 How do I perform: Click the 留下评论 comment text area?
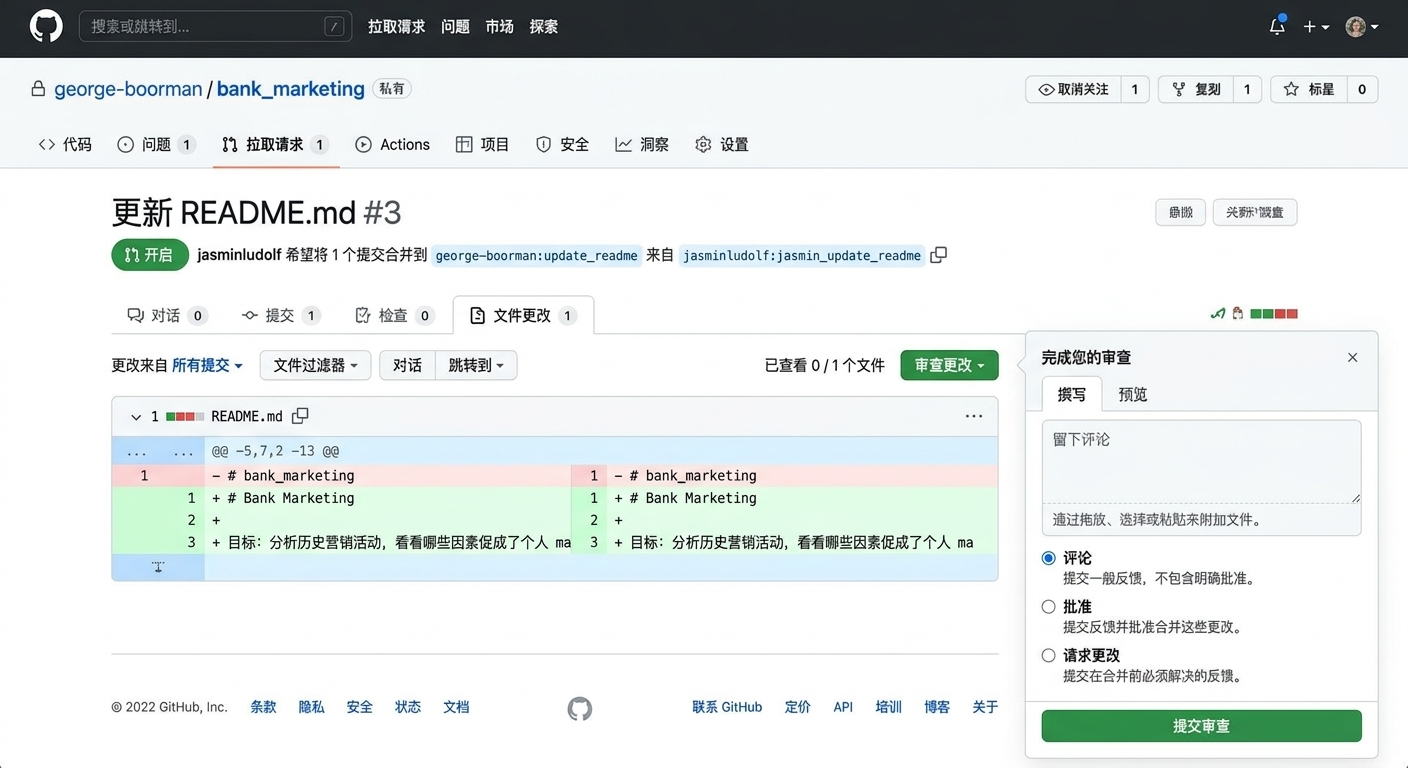(x=1201, y=461)
